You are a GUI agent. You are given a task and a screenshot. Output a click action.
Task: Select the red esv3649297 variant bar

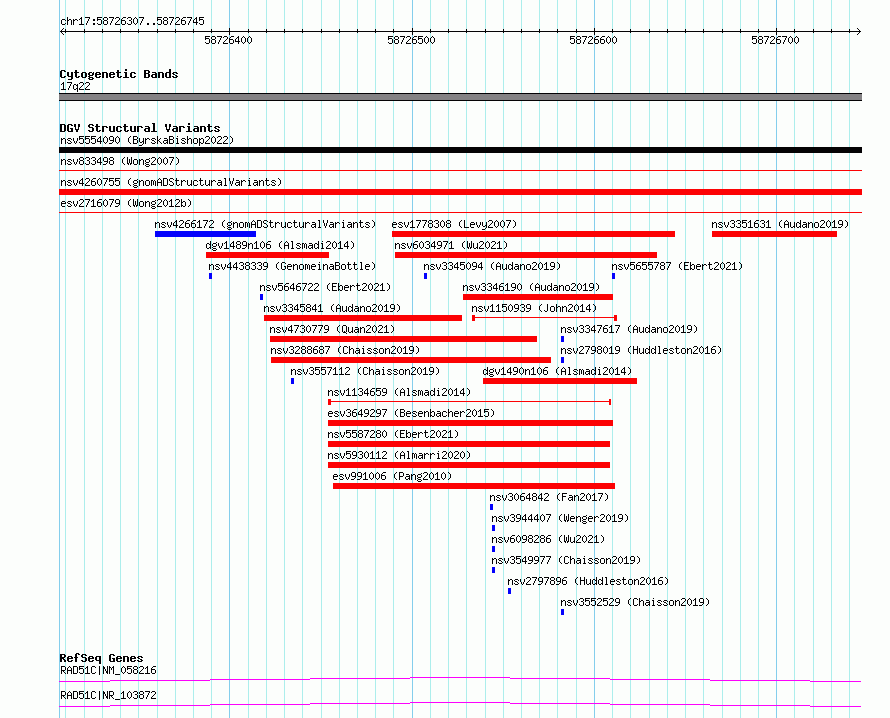coord(470,423)
